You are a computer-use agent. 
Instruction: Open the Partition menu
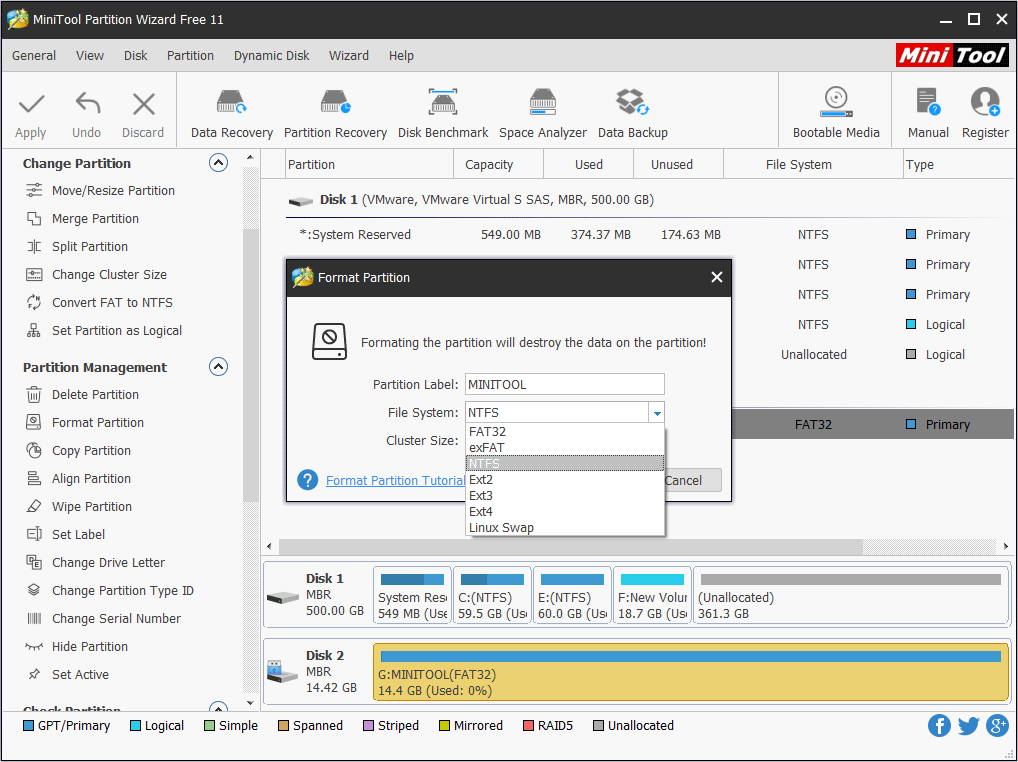click(190, 55)
